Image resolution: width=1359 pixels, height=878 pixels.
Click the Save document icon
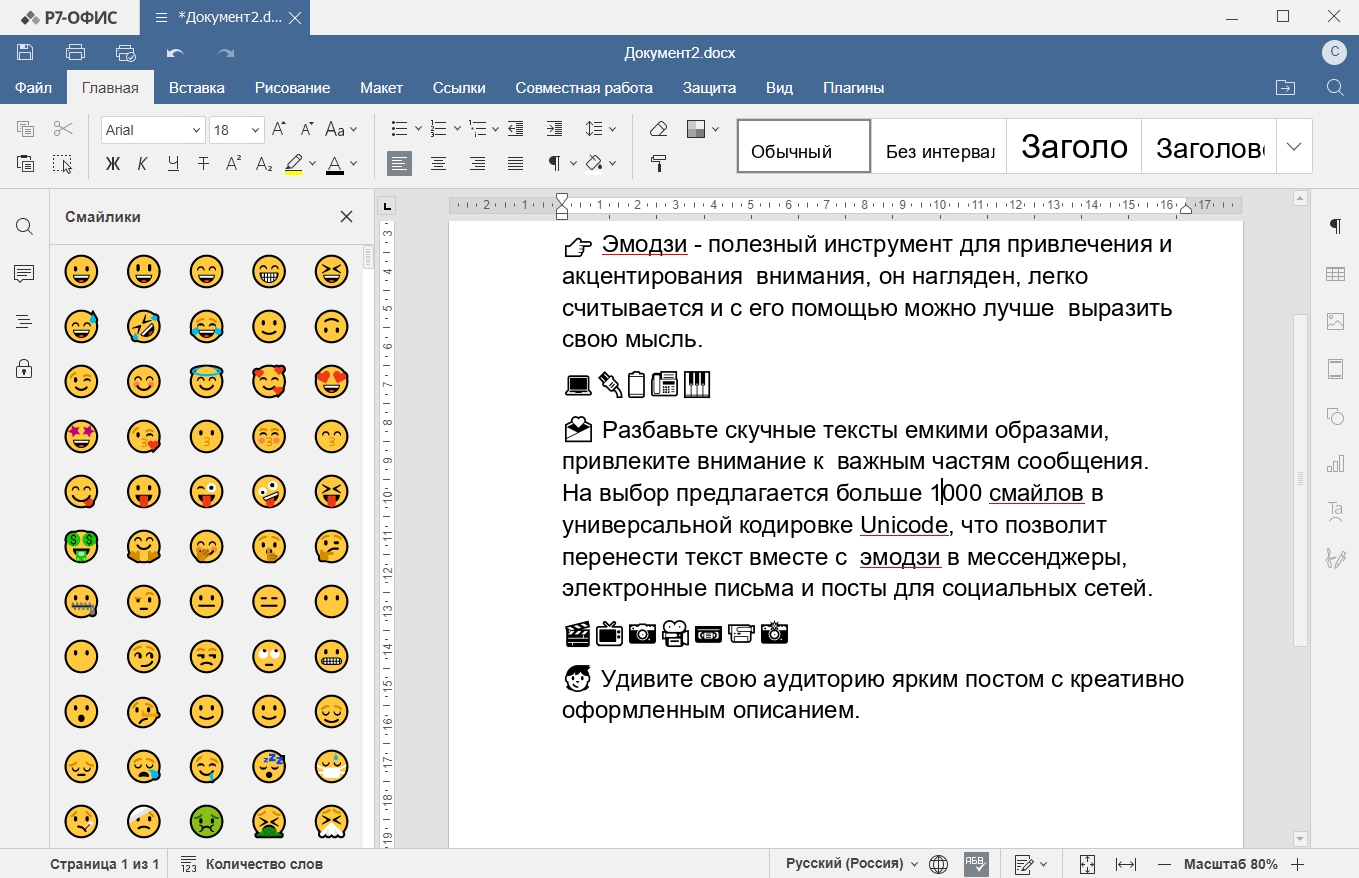point(25,53)
